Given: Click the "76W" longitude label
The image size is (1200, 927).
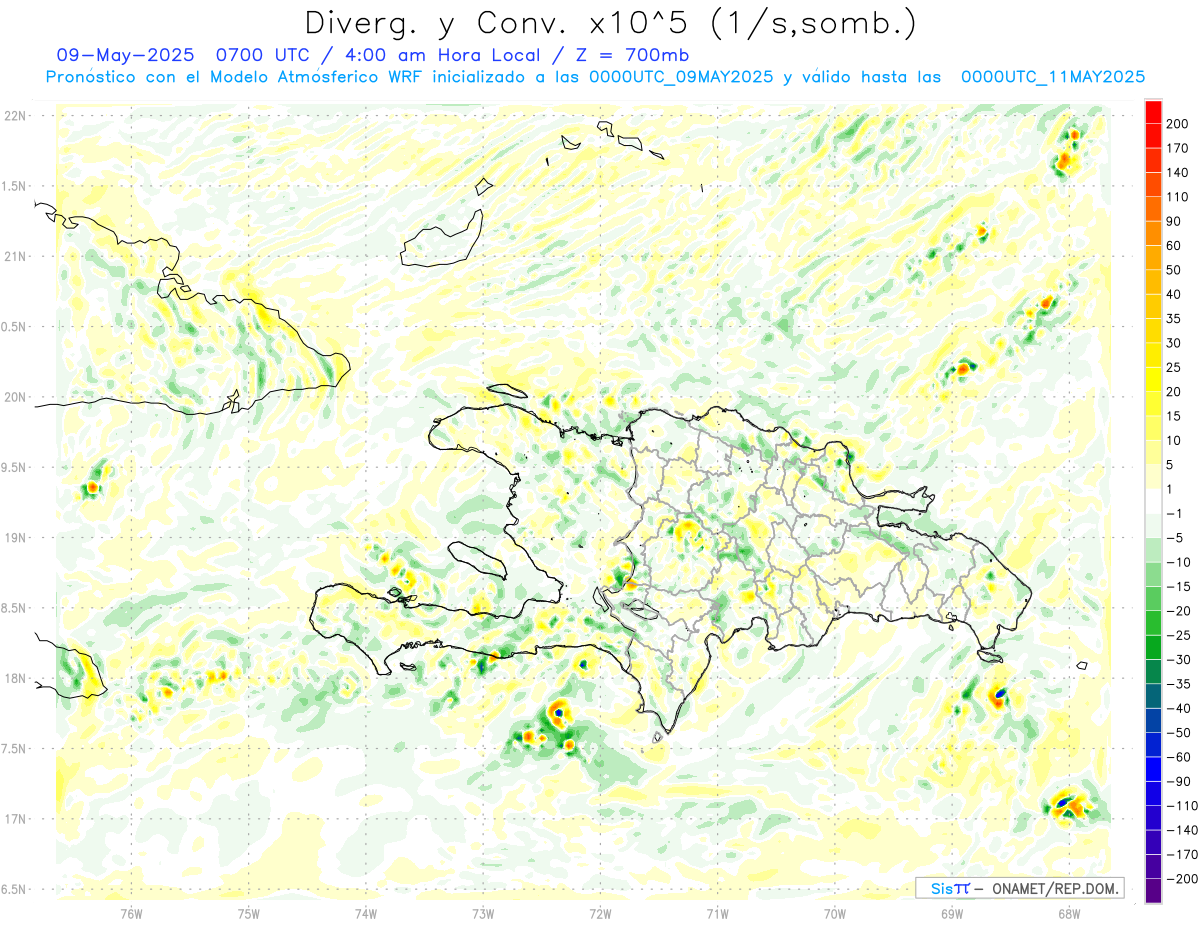Looking at the screenshot, I should pyautogui.click(x=131, y=913).
